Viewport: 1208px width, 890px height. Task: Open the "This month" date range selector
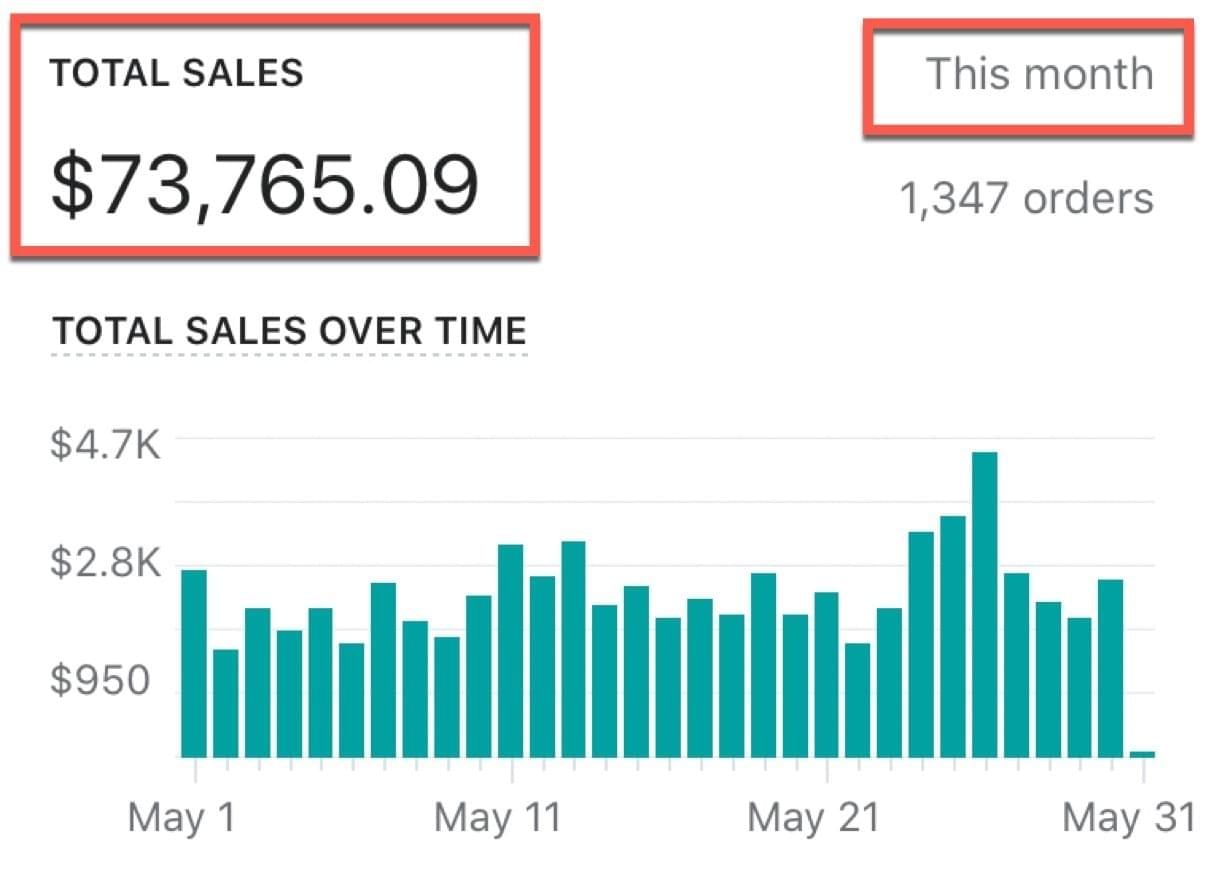coord(1039,75)
